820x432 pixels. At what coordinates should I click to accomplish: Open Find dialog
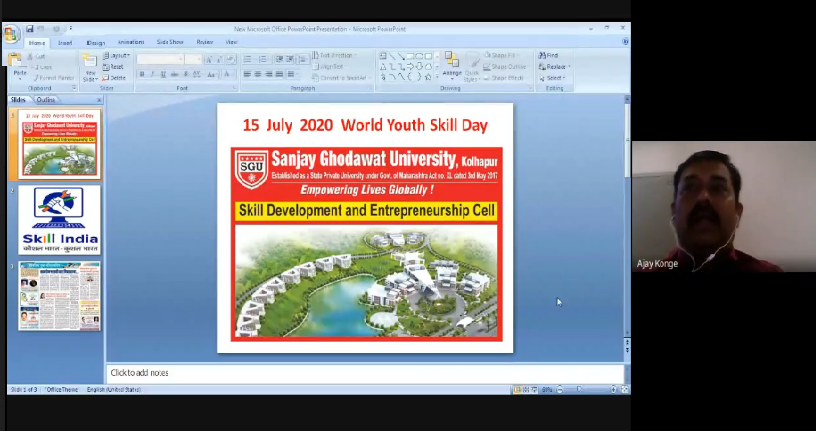point(549,55)
